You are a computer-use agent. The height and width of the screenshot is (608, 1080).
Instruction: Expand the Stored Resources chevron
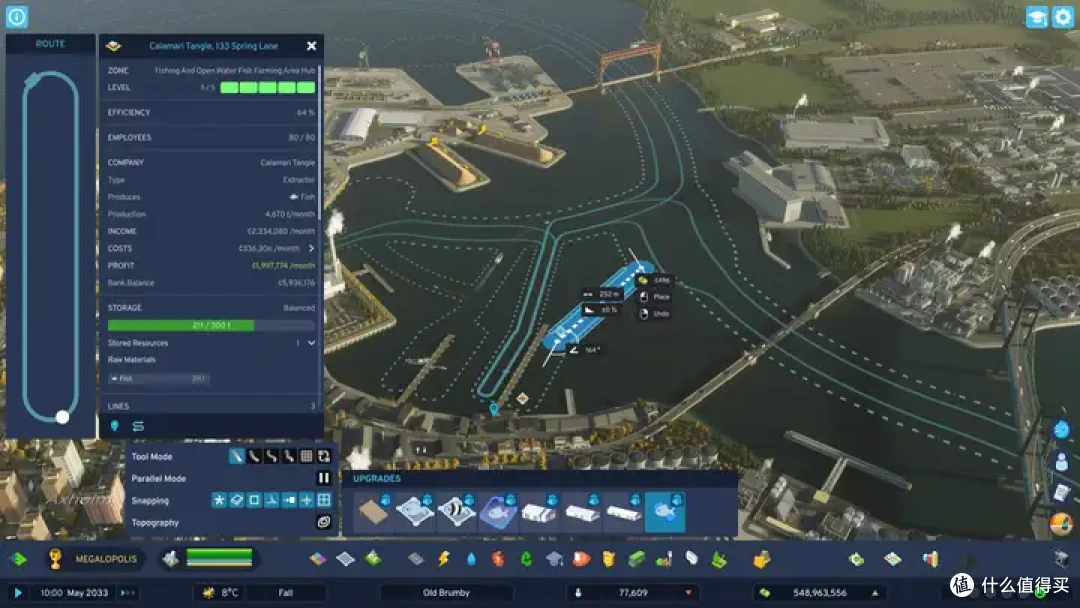tap(311, 343)
